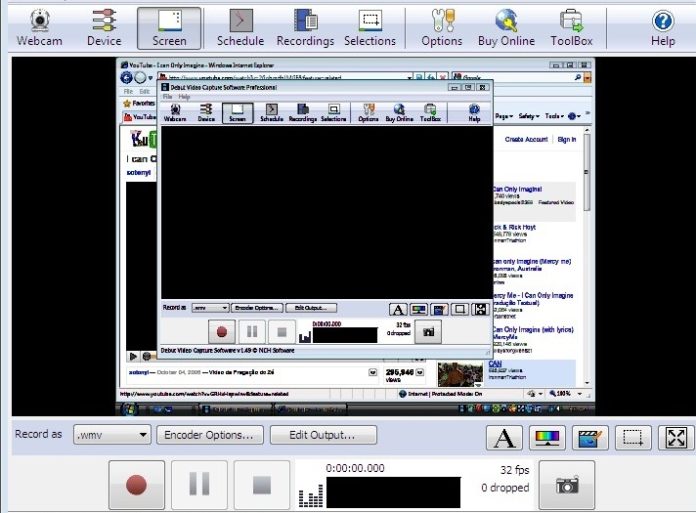The image size is (696, 513).
Task: Start recording with the red Record button
Action: [x=136, y=485]
